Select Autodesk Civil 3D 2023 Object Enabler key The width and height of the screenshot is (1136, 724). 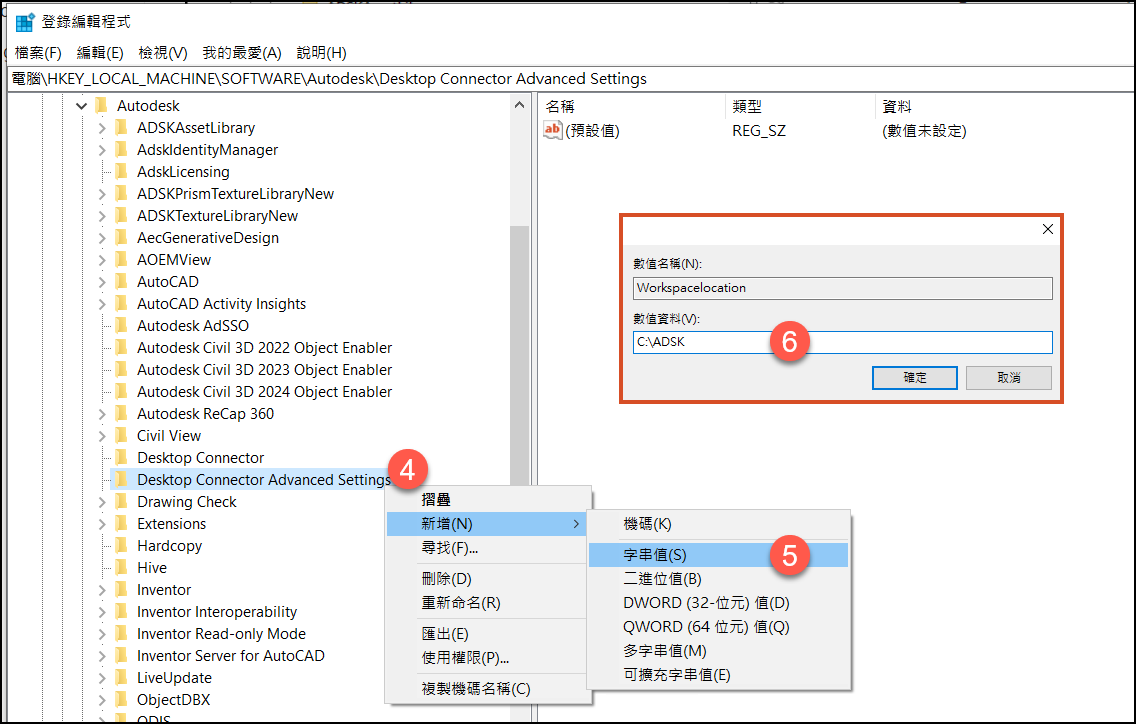click(264, 370)
